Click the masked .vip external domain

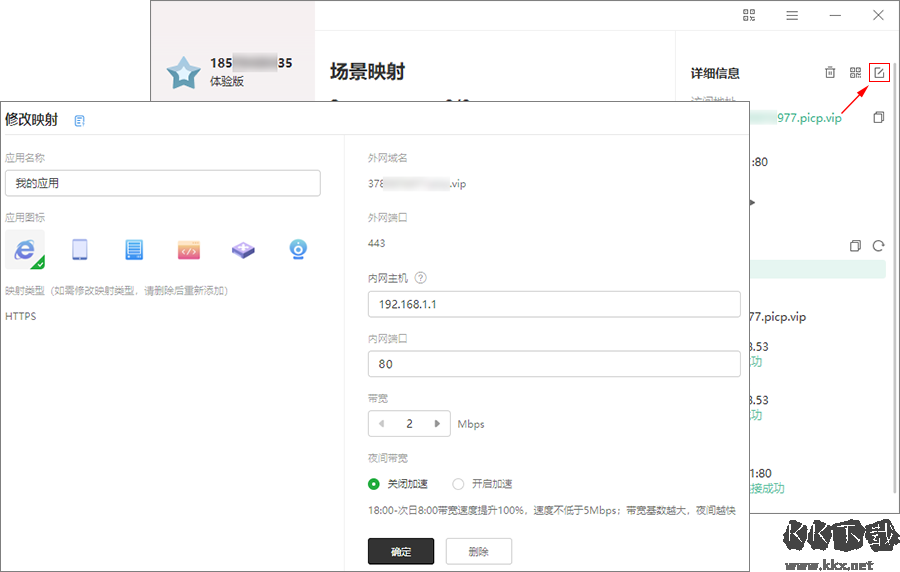tap(417, 184)
